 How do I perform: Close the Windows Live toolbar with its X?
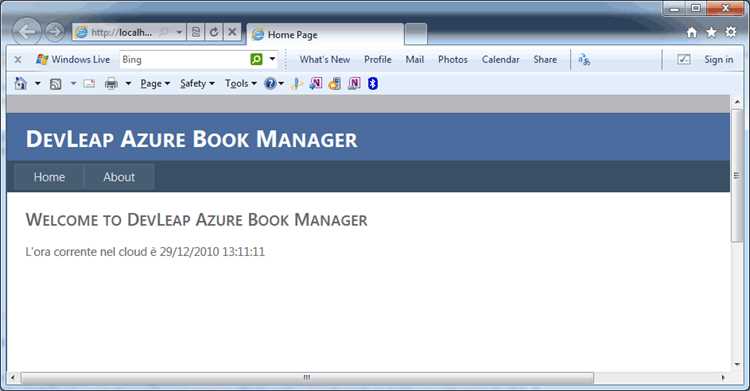coord(18,59)
